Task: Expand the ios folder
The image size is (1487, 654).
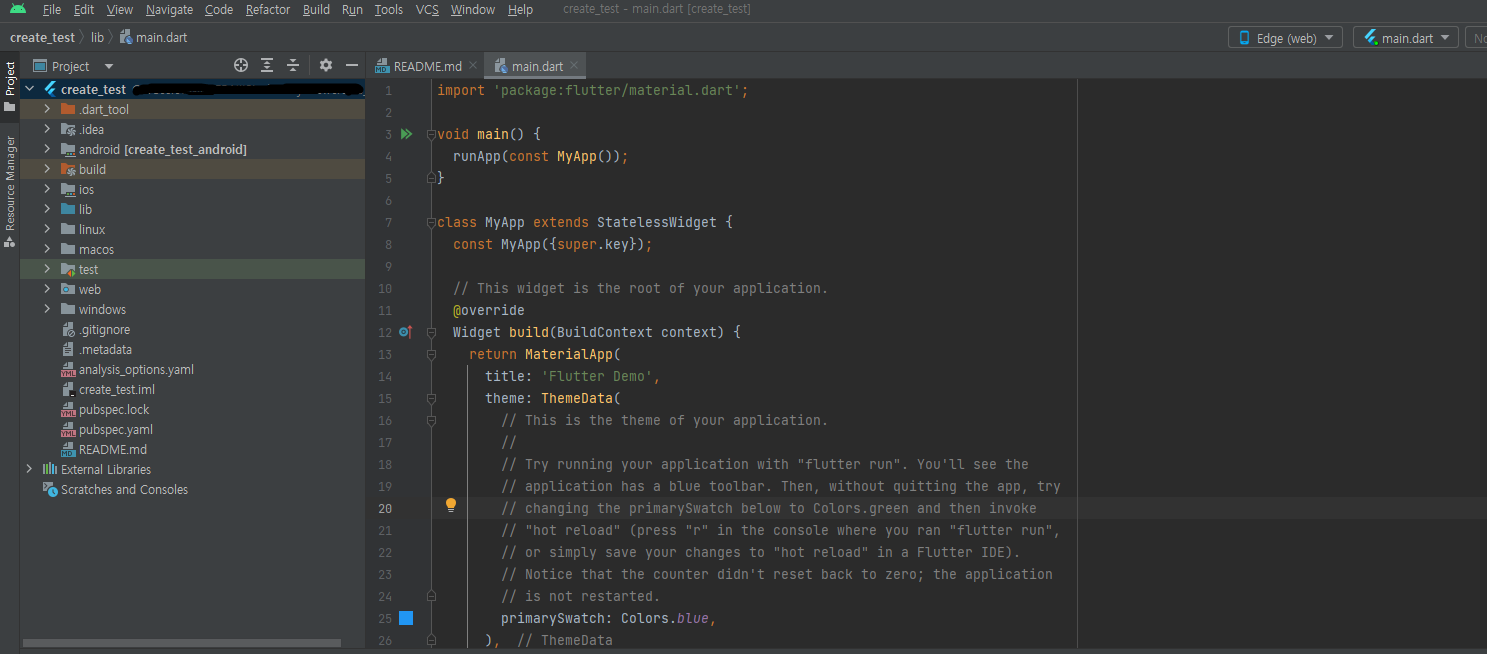Action: pos(47,189)
